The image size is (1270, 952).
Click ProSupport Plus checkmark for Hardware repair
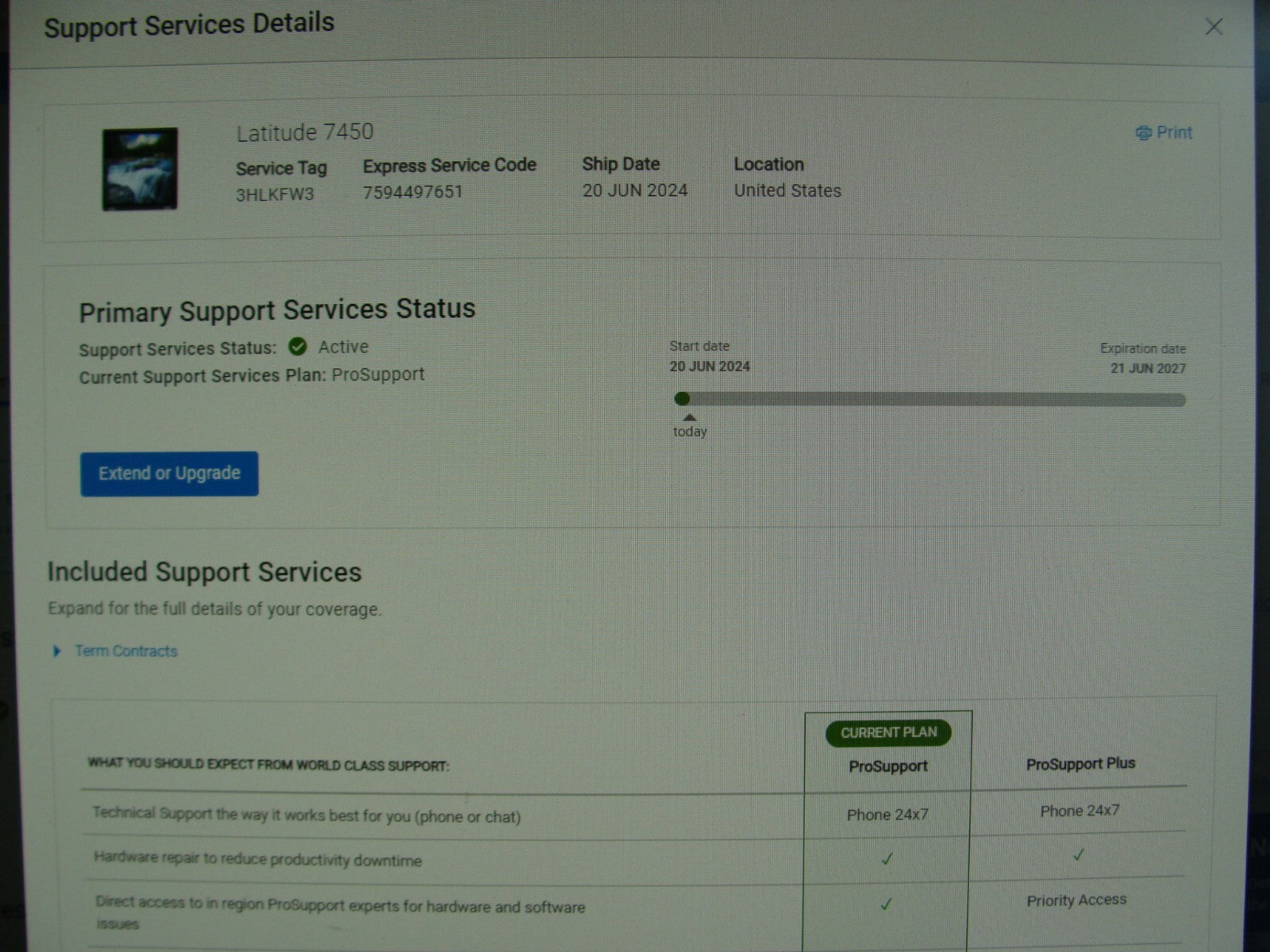(x=1078, y=854)
